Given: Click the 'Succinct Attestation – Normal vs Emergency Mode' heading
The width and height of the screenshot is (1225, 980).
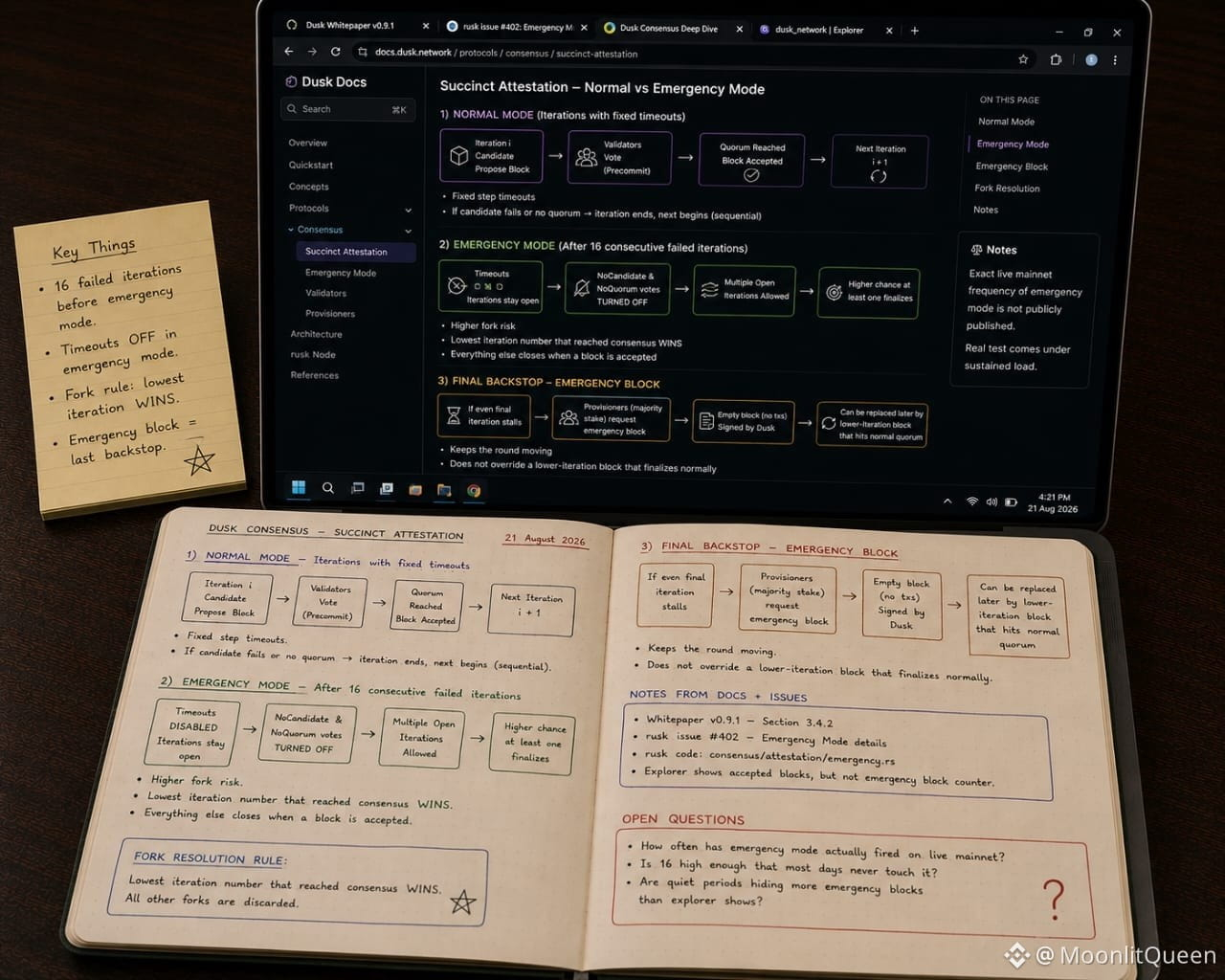Looking at the screenshot, I should tap(602, 88).
